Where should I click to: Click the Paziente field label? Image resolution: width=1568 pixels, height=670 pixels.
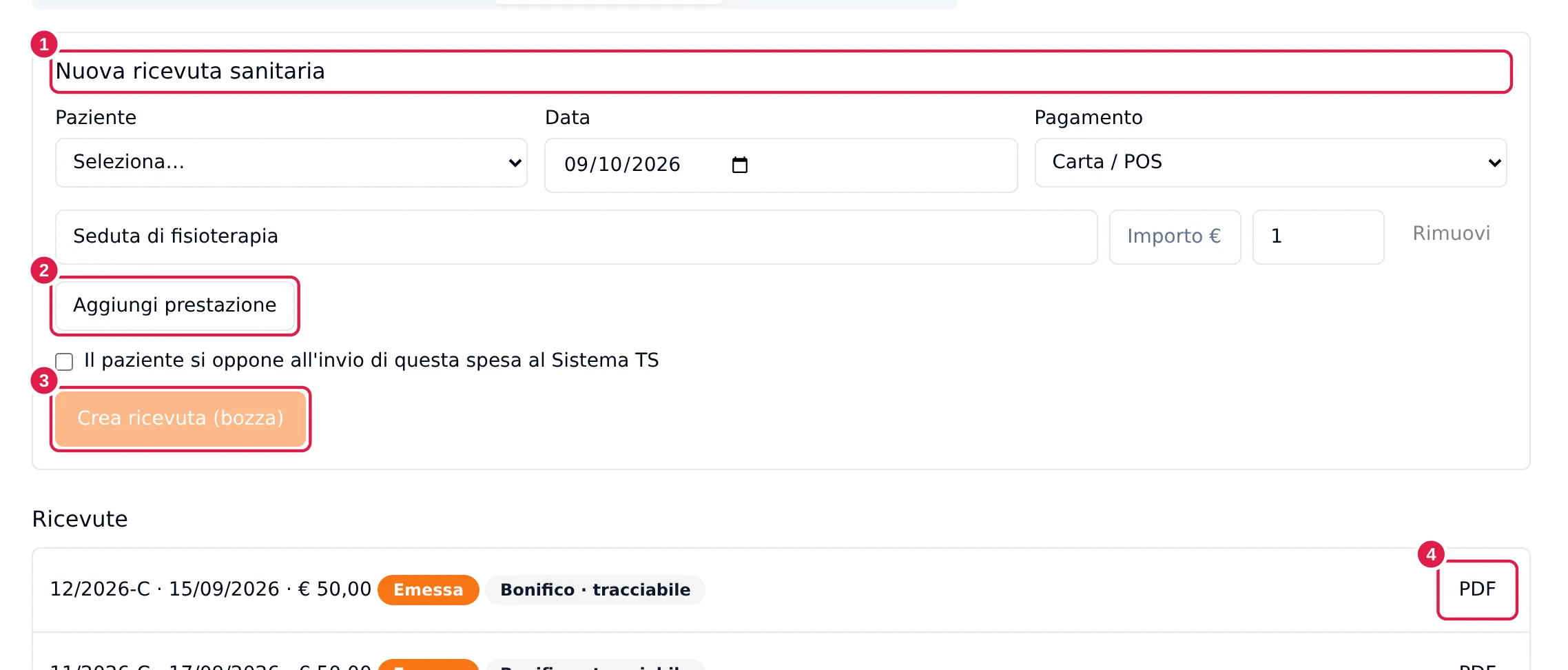click(96, 118)
